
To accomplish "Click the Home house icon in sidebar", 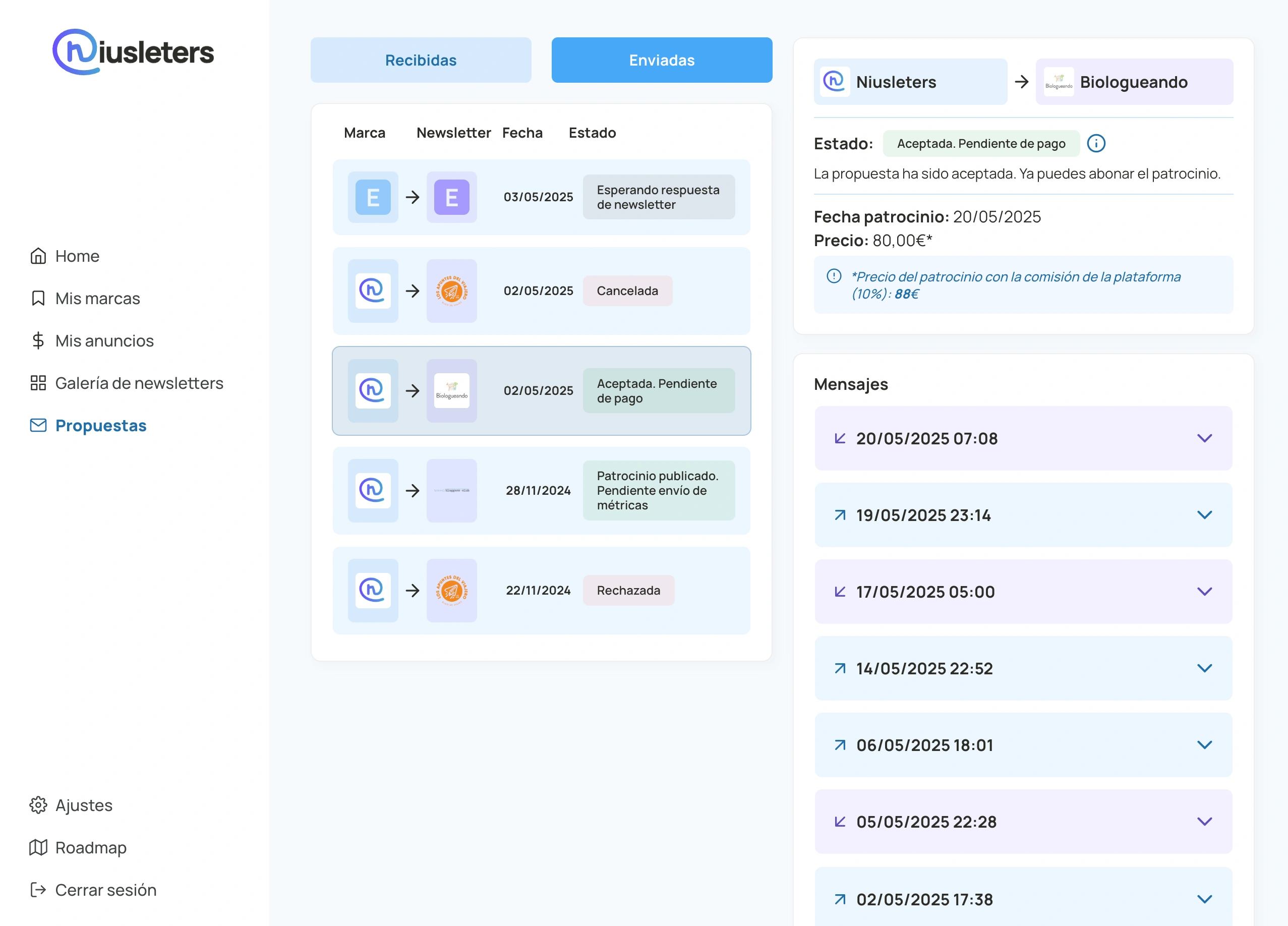I will pyautogui.click(x=38, y=256).
